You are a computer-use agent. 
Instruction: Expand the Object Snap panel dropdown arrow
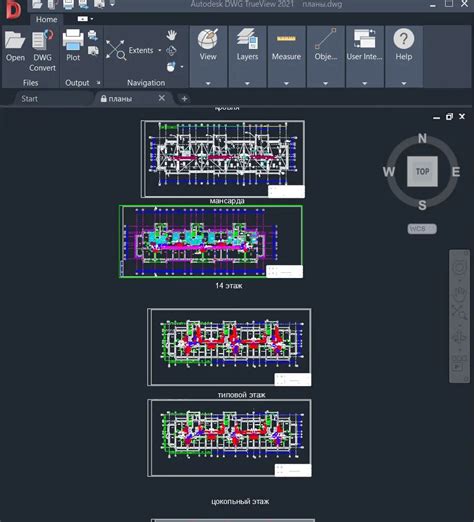(x=325, y=83)
